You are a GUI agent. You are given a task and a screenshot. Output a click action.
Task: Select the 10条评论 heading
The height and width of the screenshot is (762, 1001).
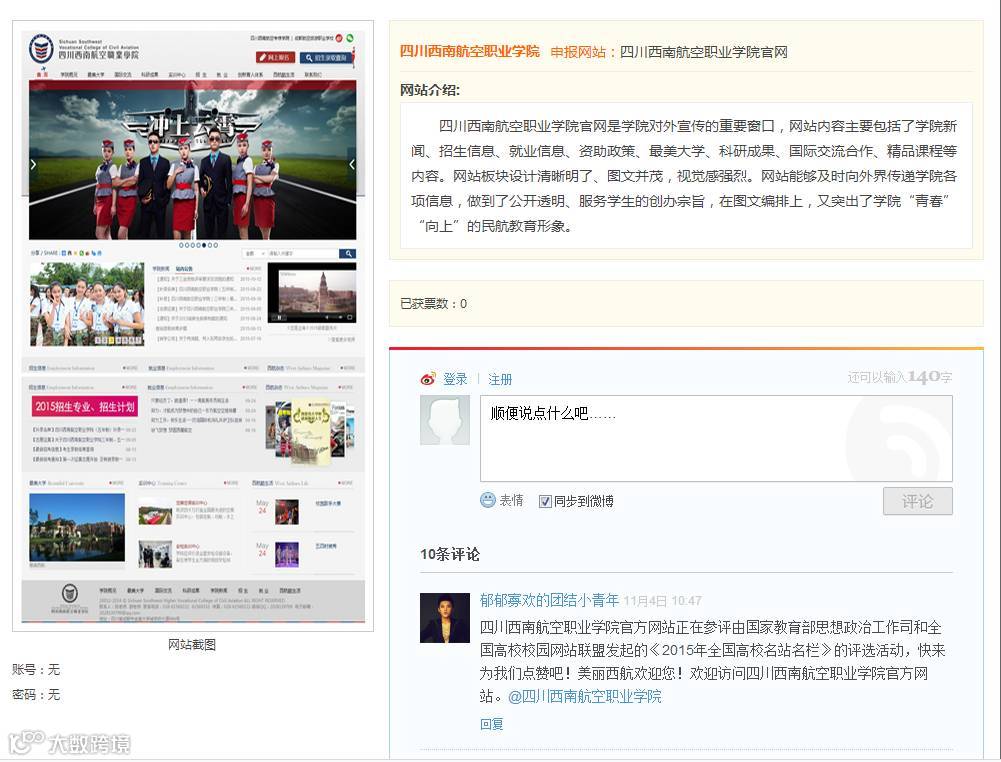click(449, 554)
